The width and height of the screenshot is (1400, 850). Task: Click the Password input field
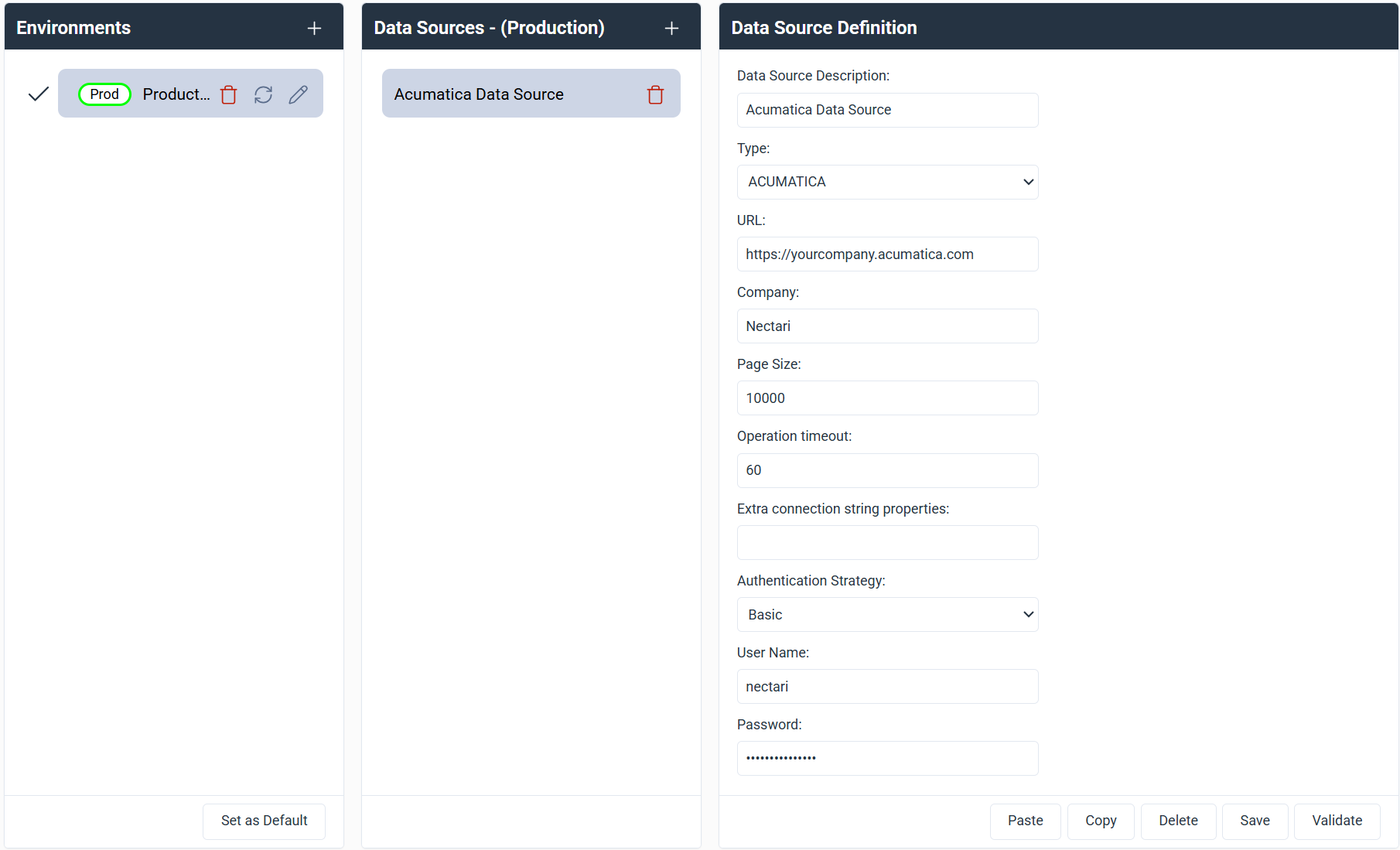[886, 758]
